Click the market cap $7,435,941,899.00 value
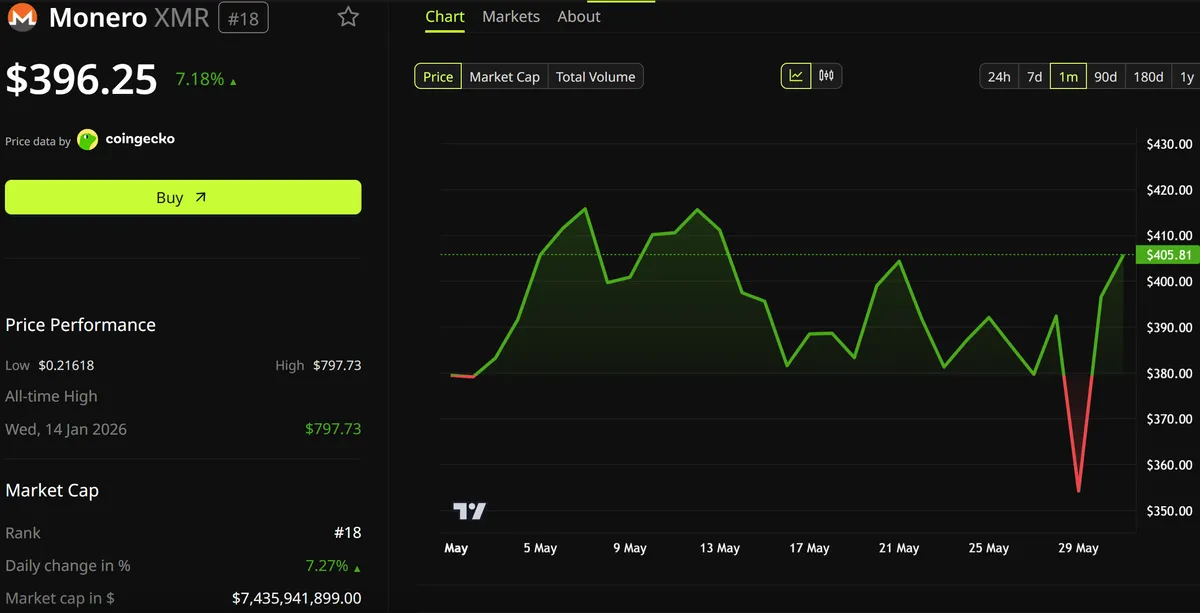The height and width of the screenshot is (613, 1200). (296, 598)
